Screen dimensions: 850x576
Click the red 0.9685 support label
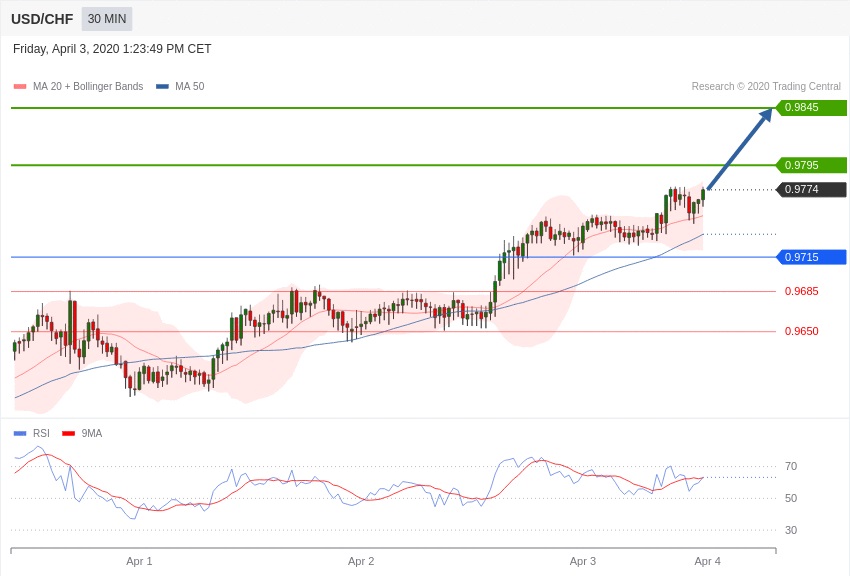(x=802, y=291)
